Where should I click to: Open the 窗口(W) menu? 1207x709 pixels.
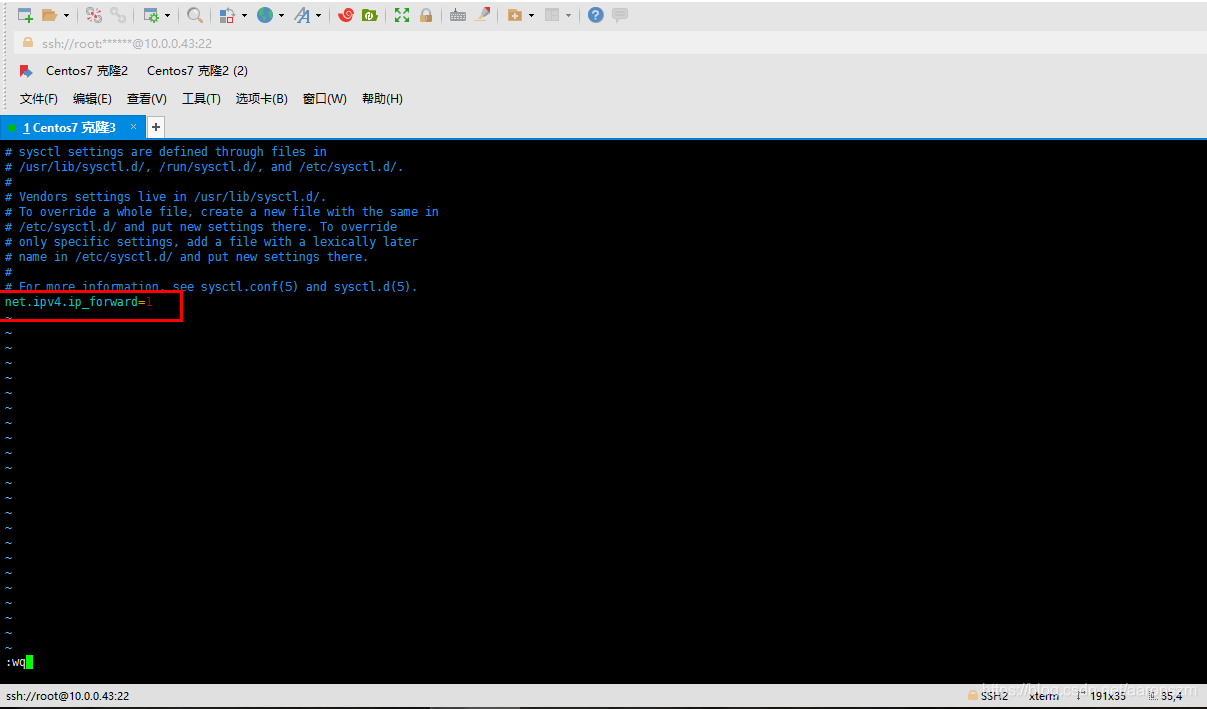pyautogui.click(x=325, y=99)
